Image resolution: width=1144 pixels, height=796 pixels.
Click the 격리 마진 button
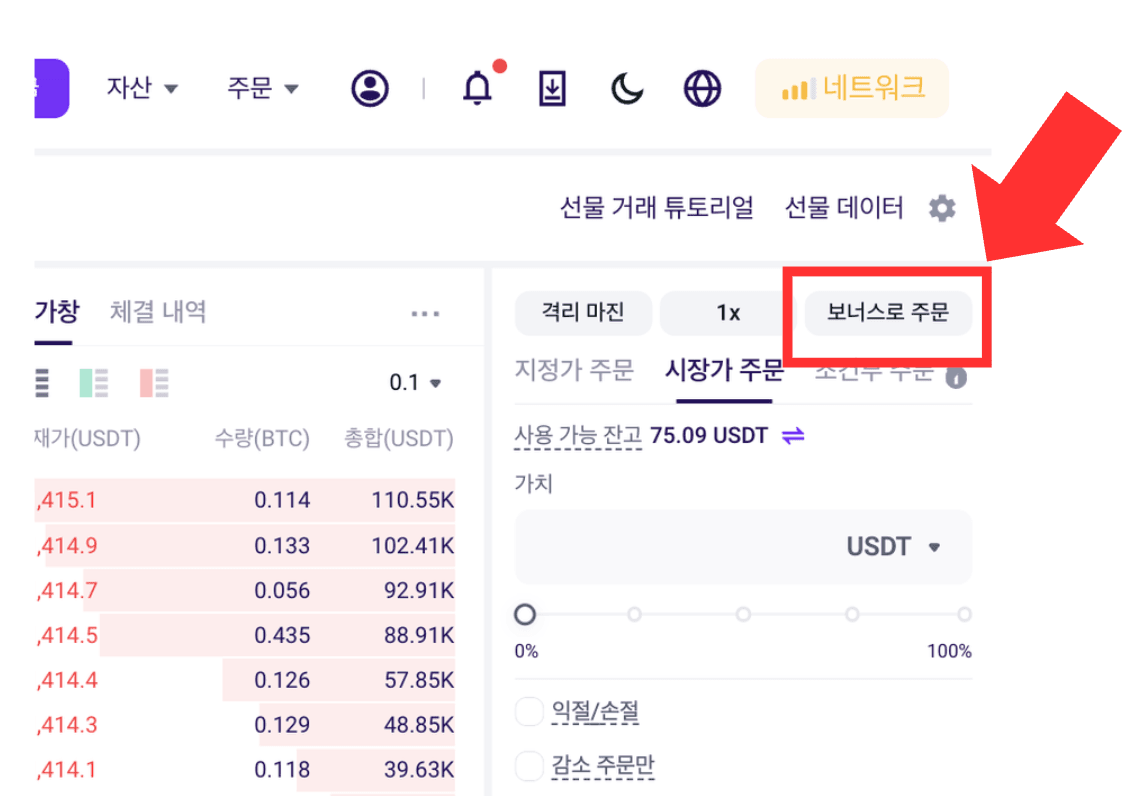tap(583, 313)
